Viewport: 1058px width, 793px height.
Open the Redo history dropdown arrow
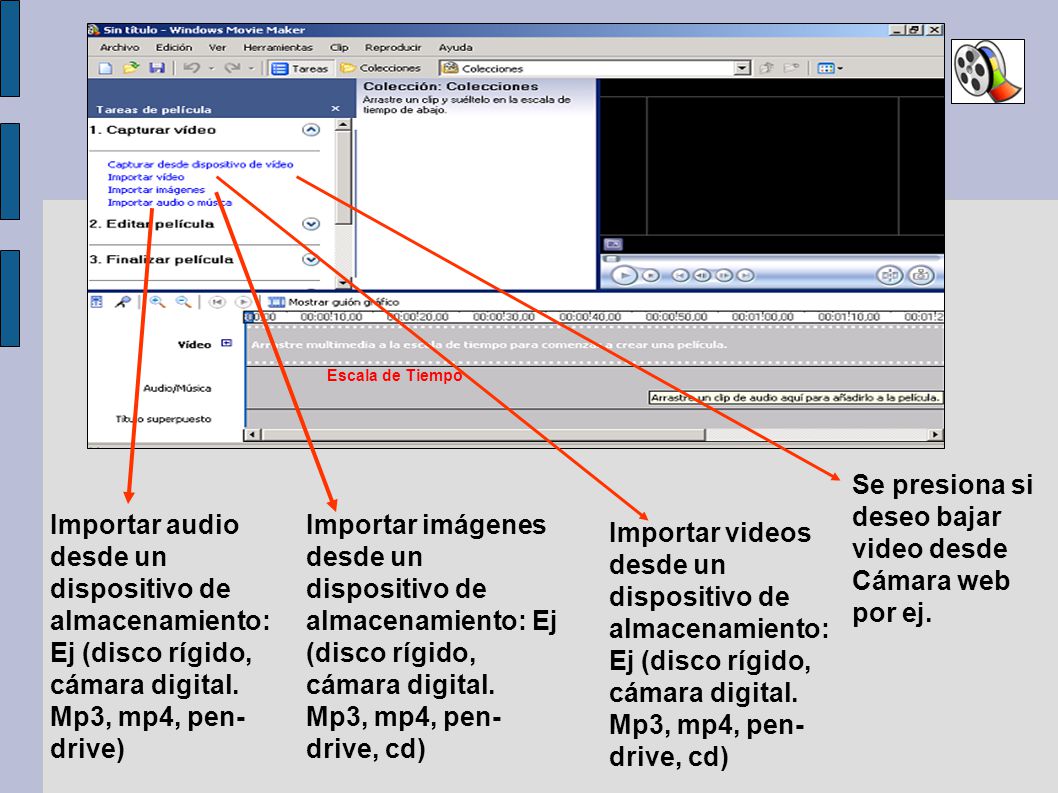(x=251, y=68)
